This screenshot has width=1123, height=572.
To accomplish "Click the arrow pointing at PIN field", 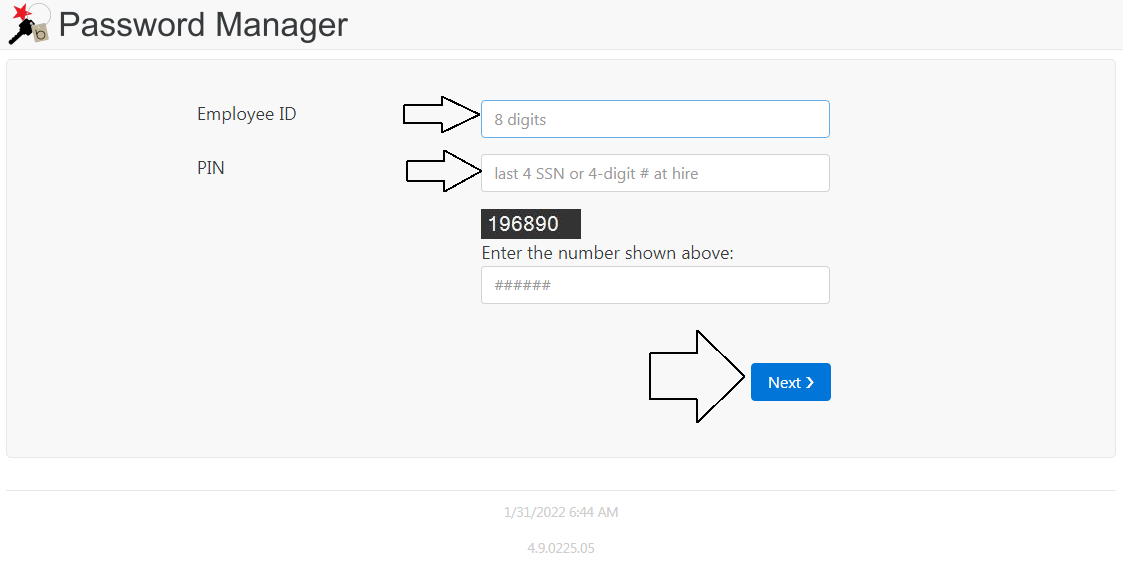I will pyautogui.click(x=445, y=171).
